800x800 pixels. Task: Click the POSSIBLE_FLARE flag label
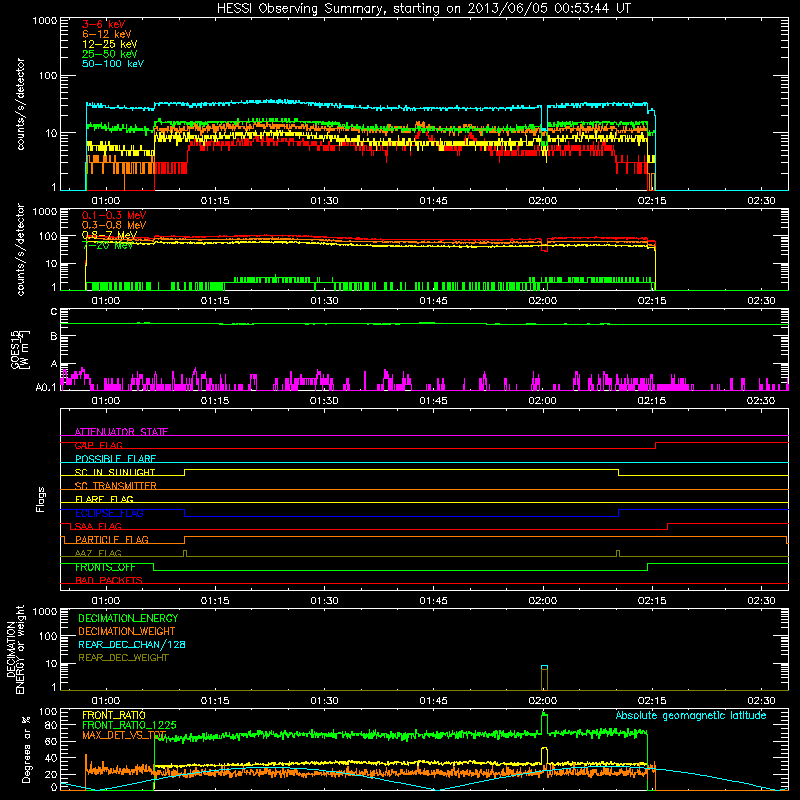115,459
